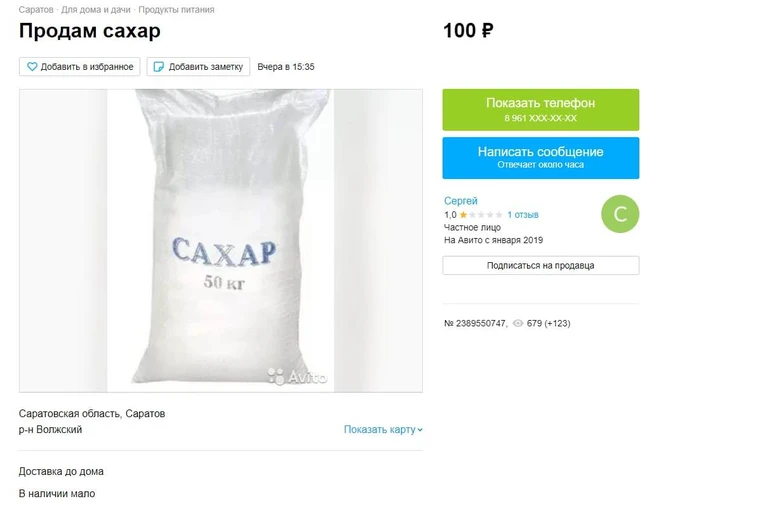Open the Для дома и дачи breadcrumb
Viewport: 767px width, 513px height.
(95, 9)
